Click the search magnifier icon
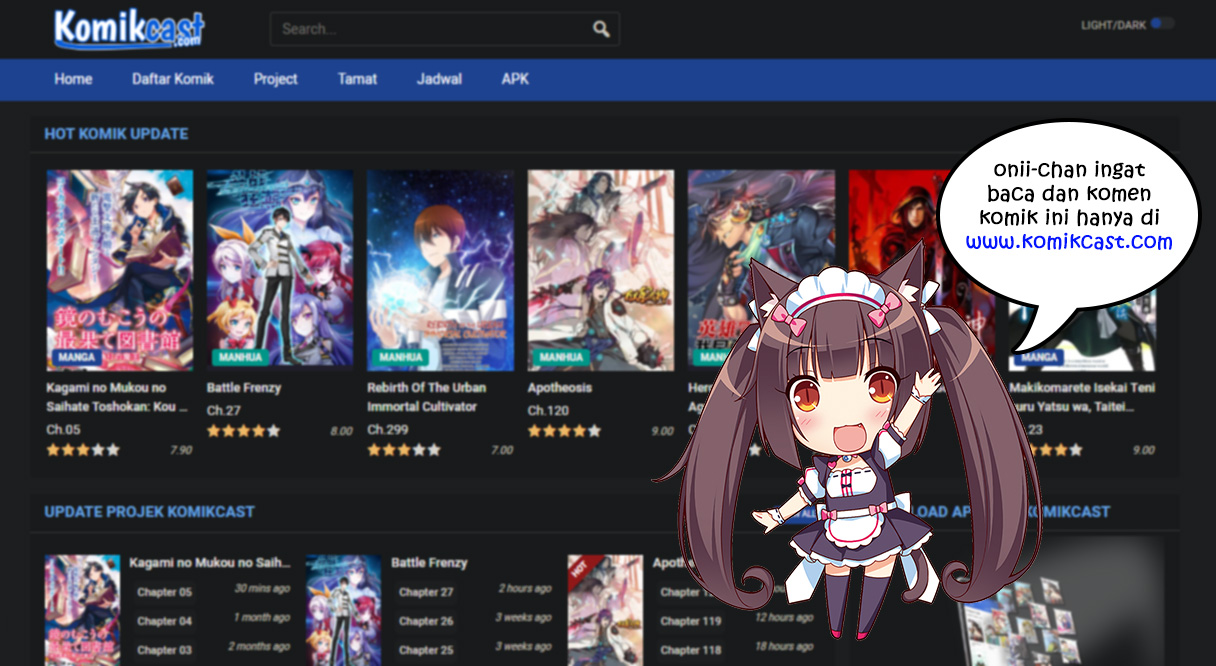The image size is (1216, 666). (x=601, y=29)
